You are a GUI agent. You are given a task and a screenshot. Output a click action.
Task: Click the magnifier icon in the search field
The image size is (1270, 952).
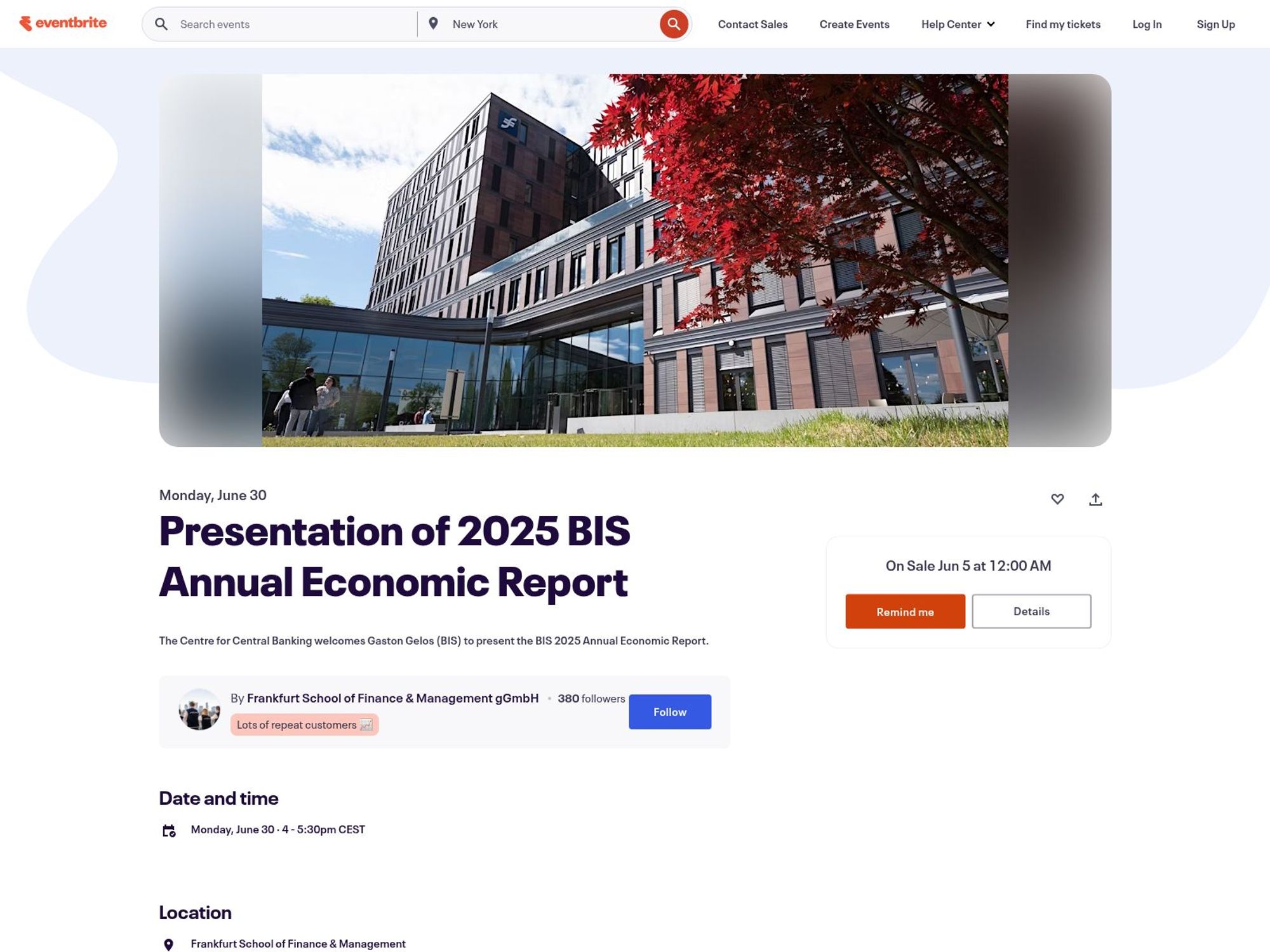161,24
